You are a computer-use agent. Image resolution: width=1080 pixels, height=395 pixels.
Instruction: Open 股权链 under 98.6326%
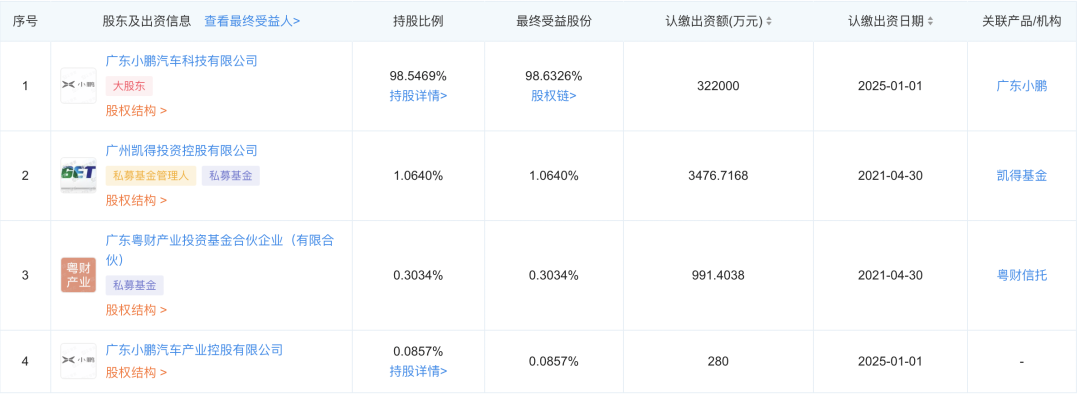click(553, 96)
